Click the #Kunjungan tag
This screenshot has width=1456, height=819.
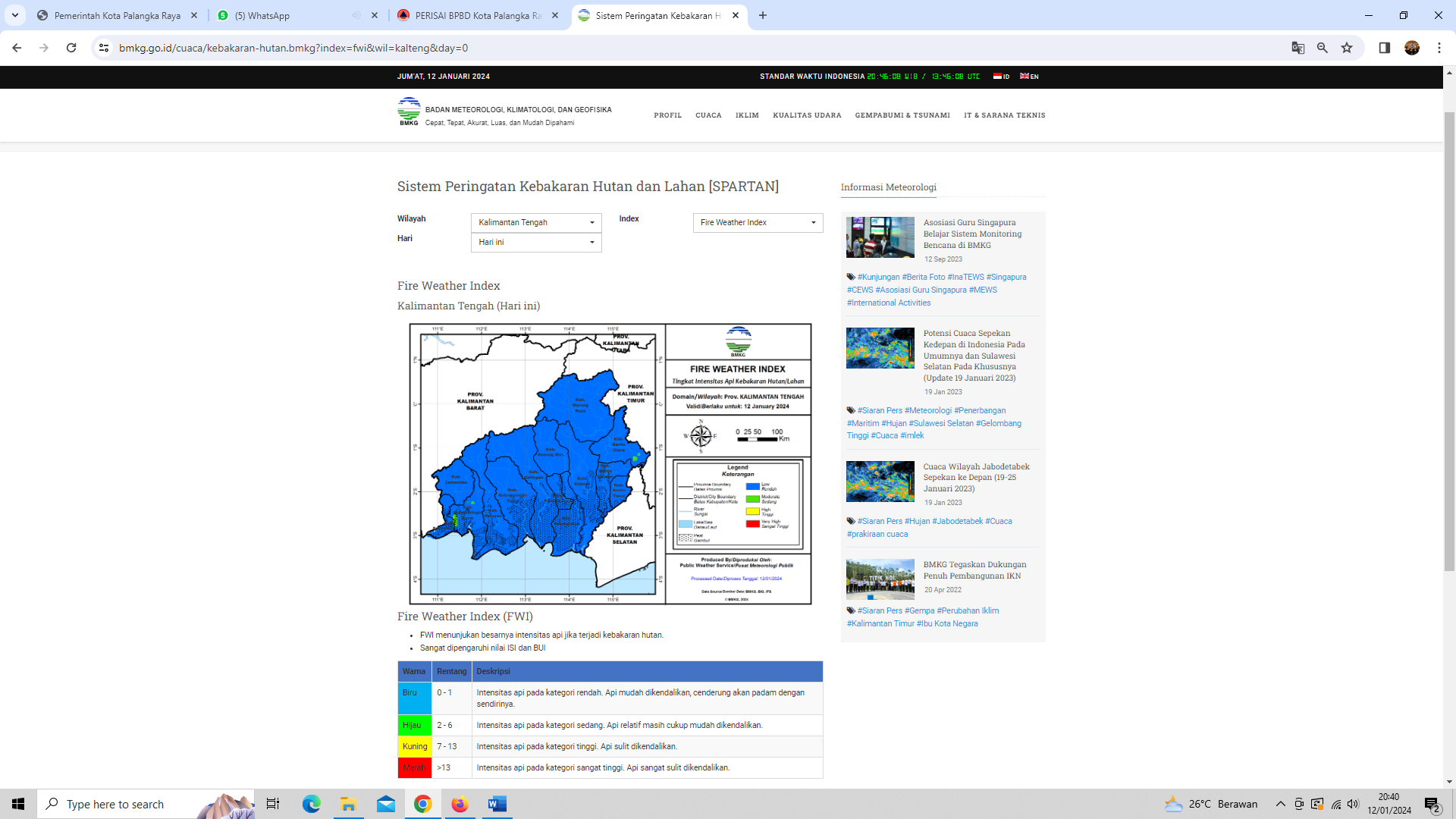(x=878, y=278)
